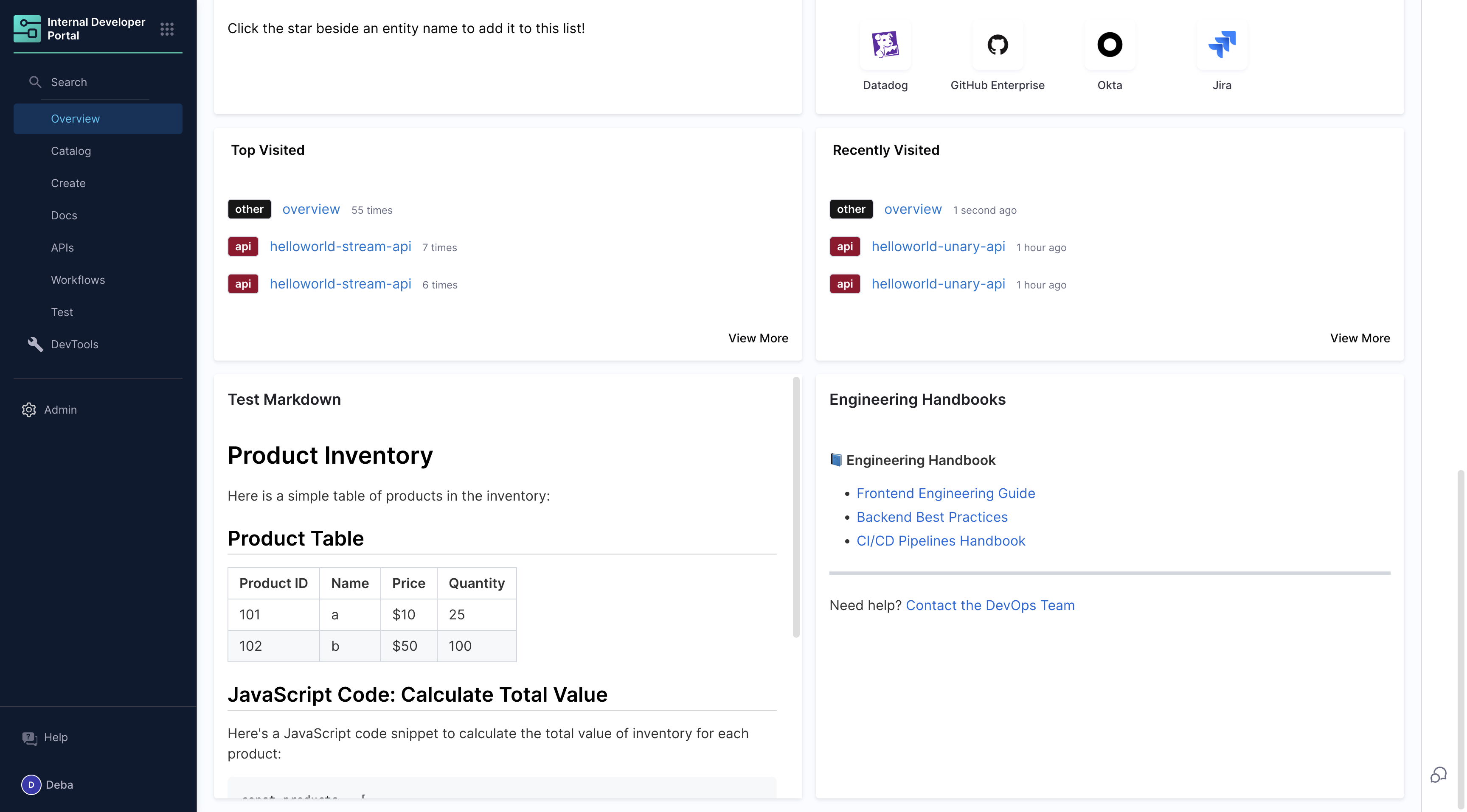Open the APIs sidebar item
Screen dimensions: 1467x812
tap(62, 247)
